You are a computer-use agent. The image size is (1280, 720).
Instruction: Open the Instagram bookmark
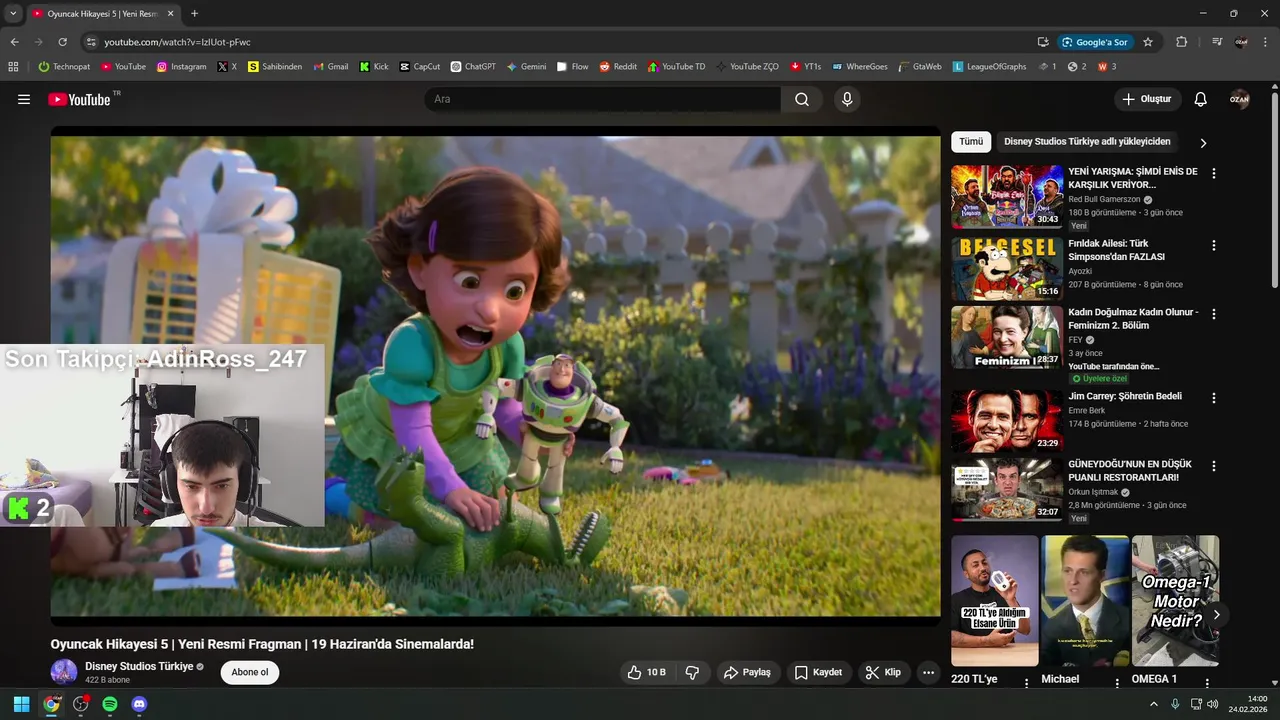[181, 67]
